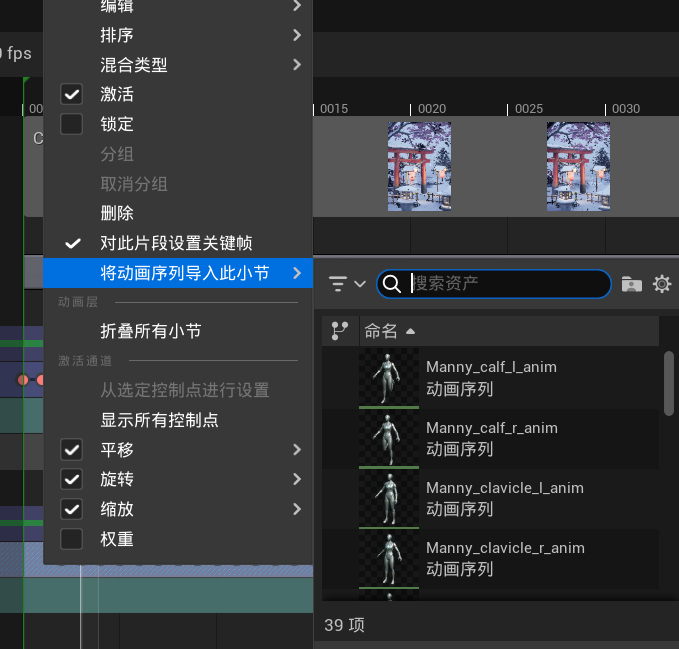Uncheck the 激活 checkbox
This screenshot has height=649, width=679.
(x=72, y=95)
